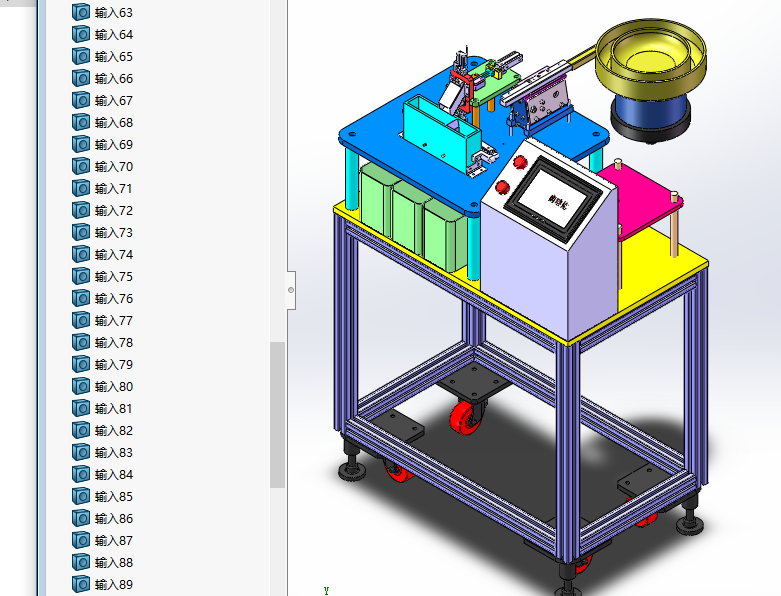Click the part icon beside 输入78
This screenshot has width=781, height=596.
[81, 342]
